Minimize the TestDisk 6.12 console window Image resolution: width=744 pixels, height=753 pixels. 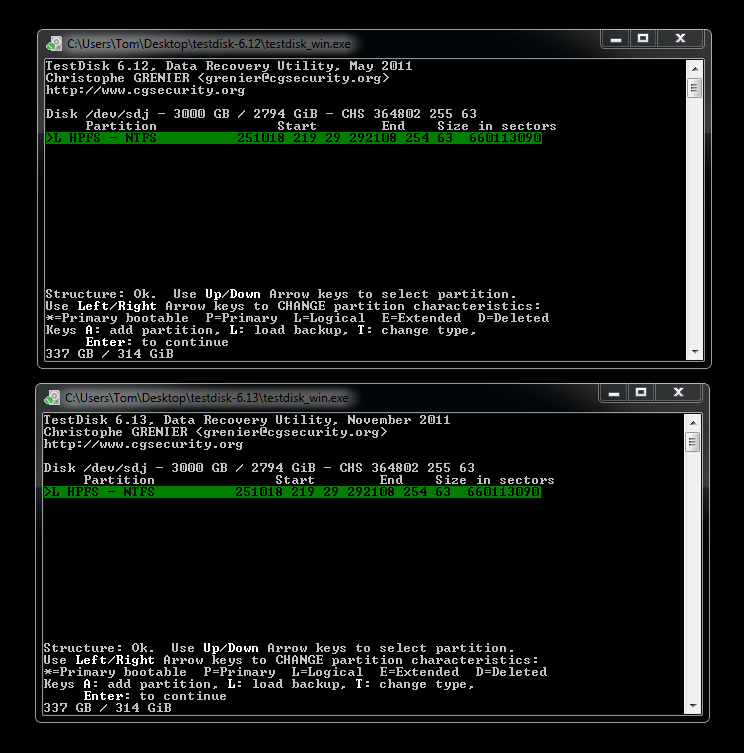(616, 39)
